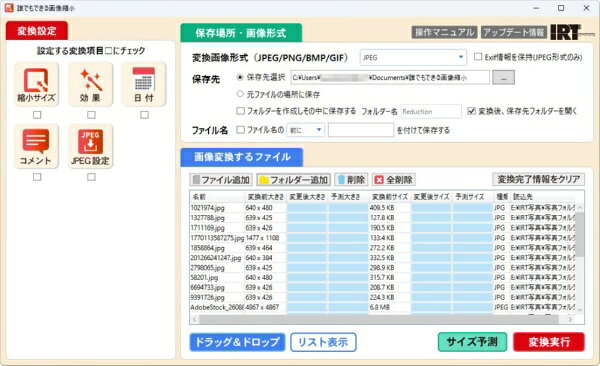Click the 削除 button
Viewport: 600px width, 366px height.
point(351,180)
